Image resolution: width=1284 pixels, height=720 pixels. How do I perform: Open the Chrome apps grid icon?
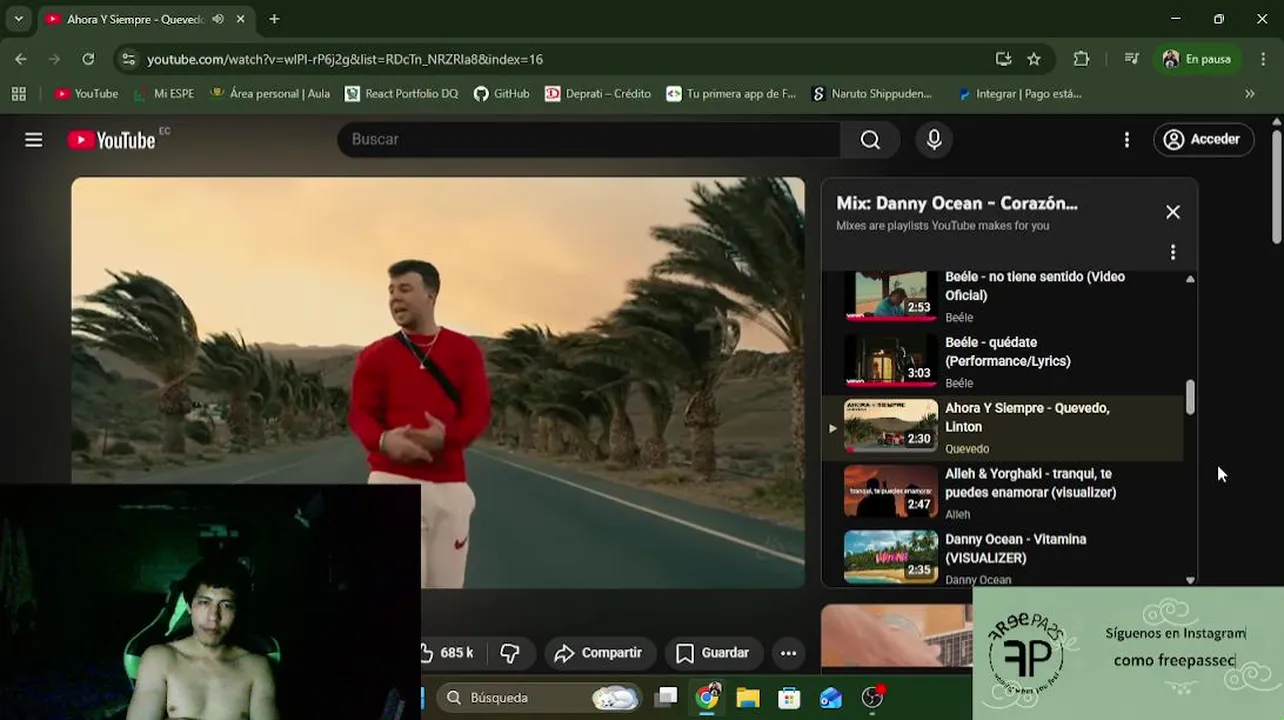(18, 93)
